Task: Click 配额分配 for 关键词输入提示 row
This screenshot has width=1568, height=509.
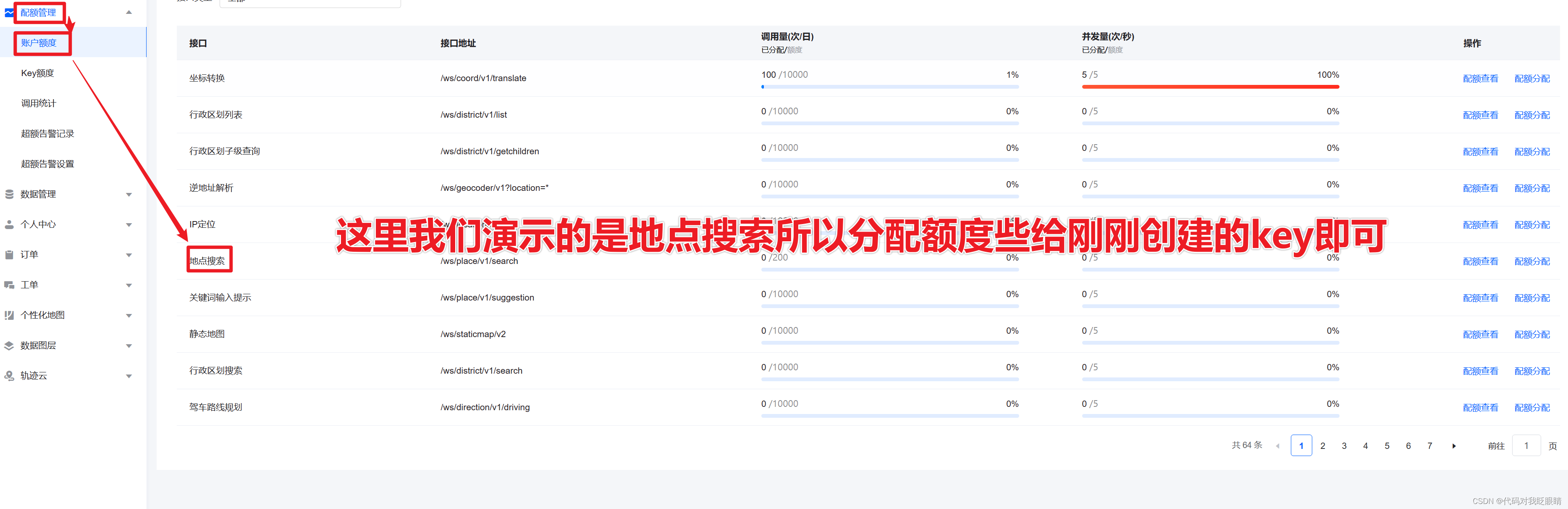Action: click(x=1532, y=298)
